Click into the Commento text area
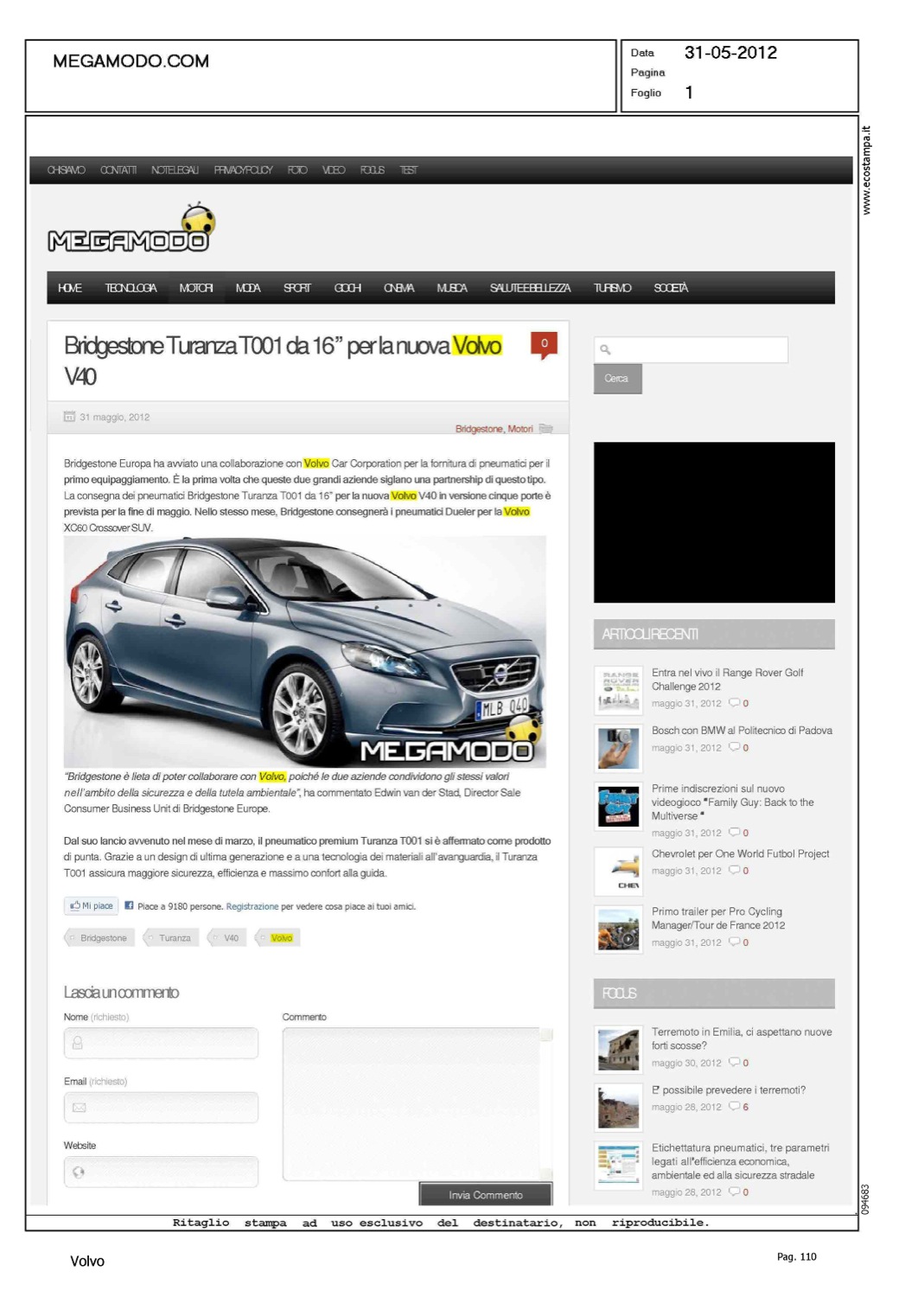The height and width of the screenshot is (1297, 924). point(411,1103)
